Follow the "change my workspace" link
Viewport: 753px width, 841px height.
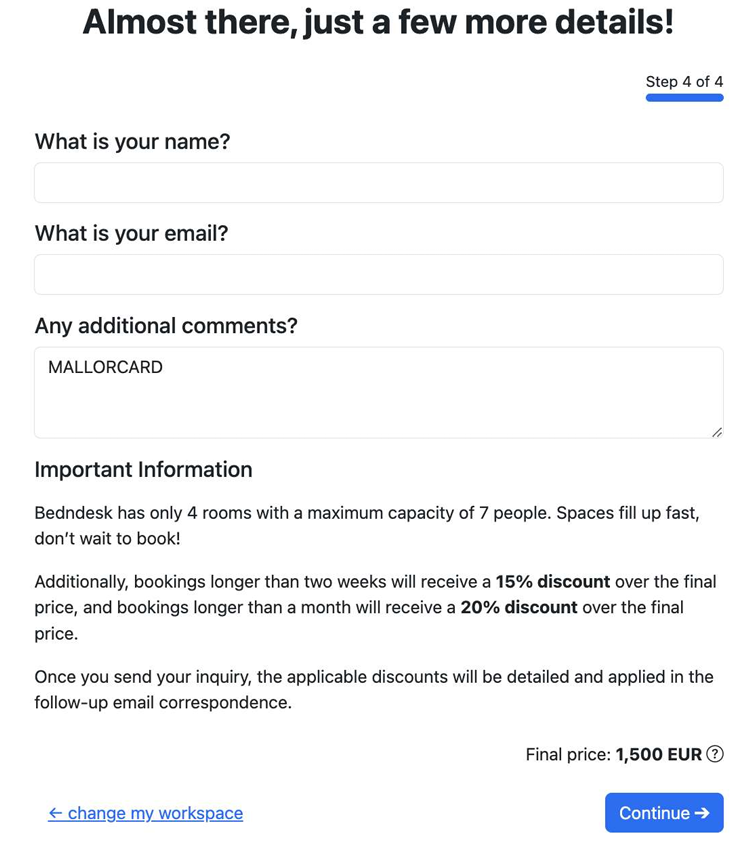(x=145, y=813)
